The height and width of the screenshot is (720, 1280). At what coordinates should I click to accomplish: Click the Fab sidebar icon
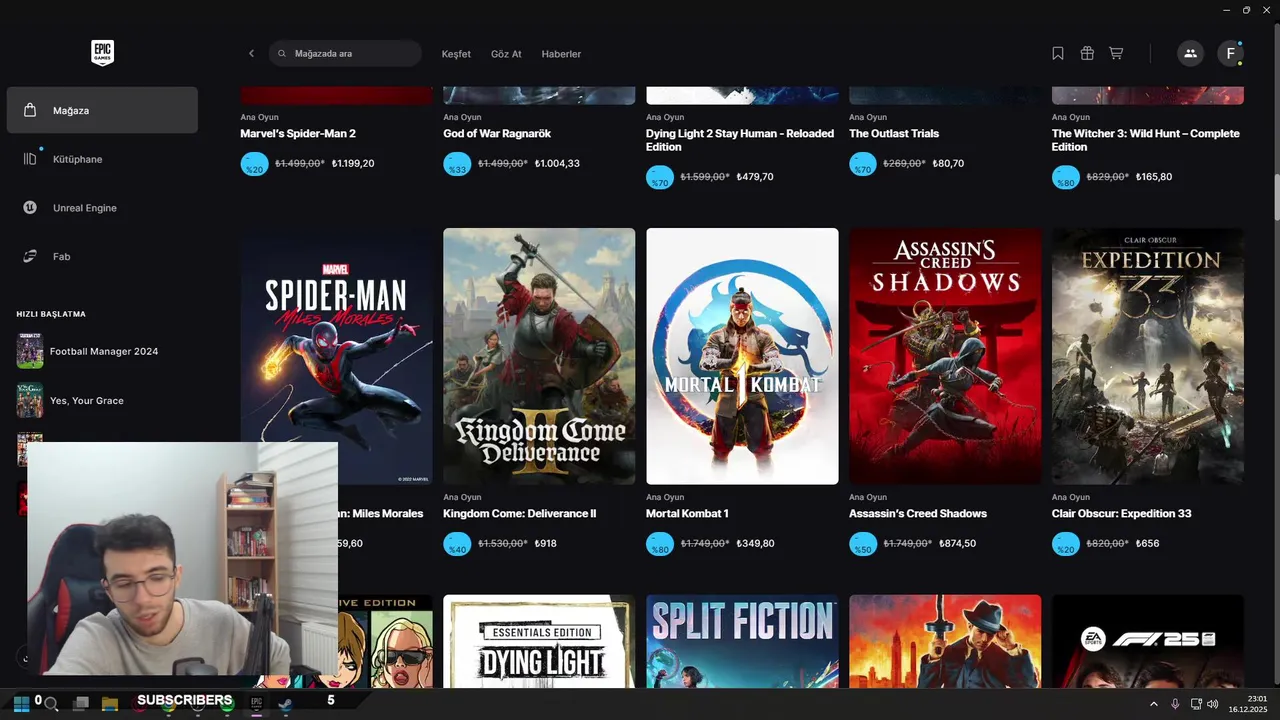30,256
